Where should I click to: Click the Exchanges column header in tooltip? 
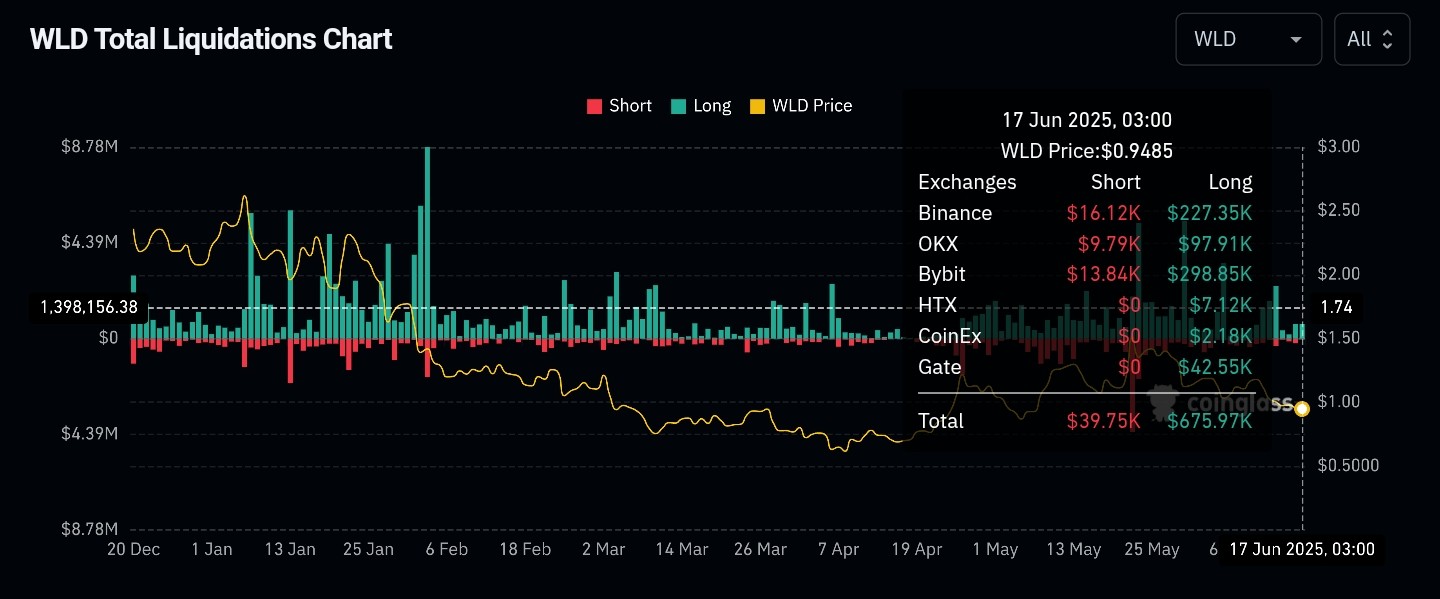pyautogui.click(x=967, y=182)
